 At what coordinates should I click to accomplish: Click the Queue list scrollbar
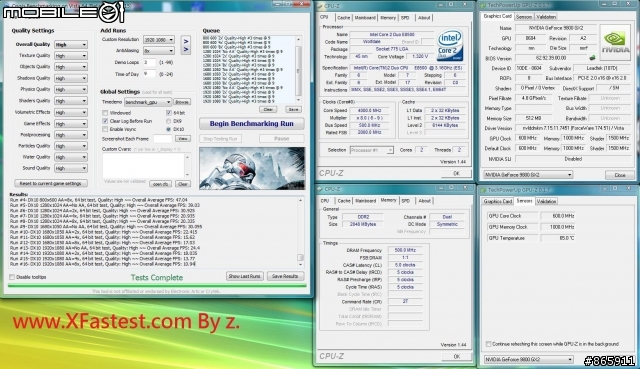tap(298, 69)
